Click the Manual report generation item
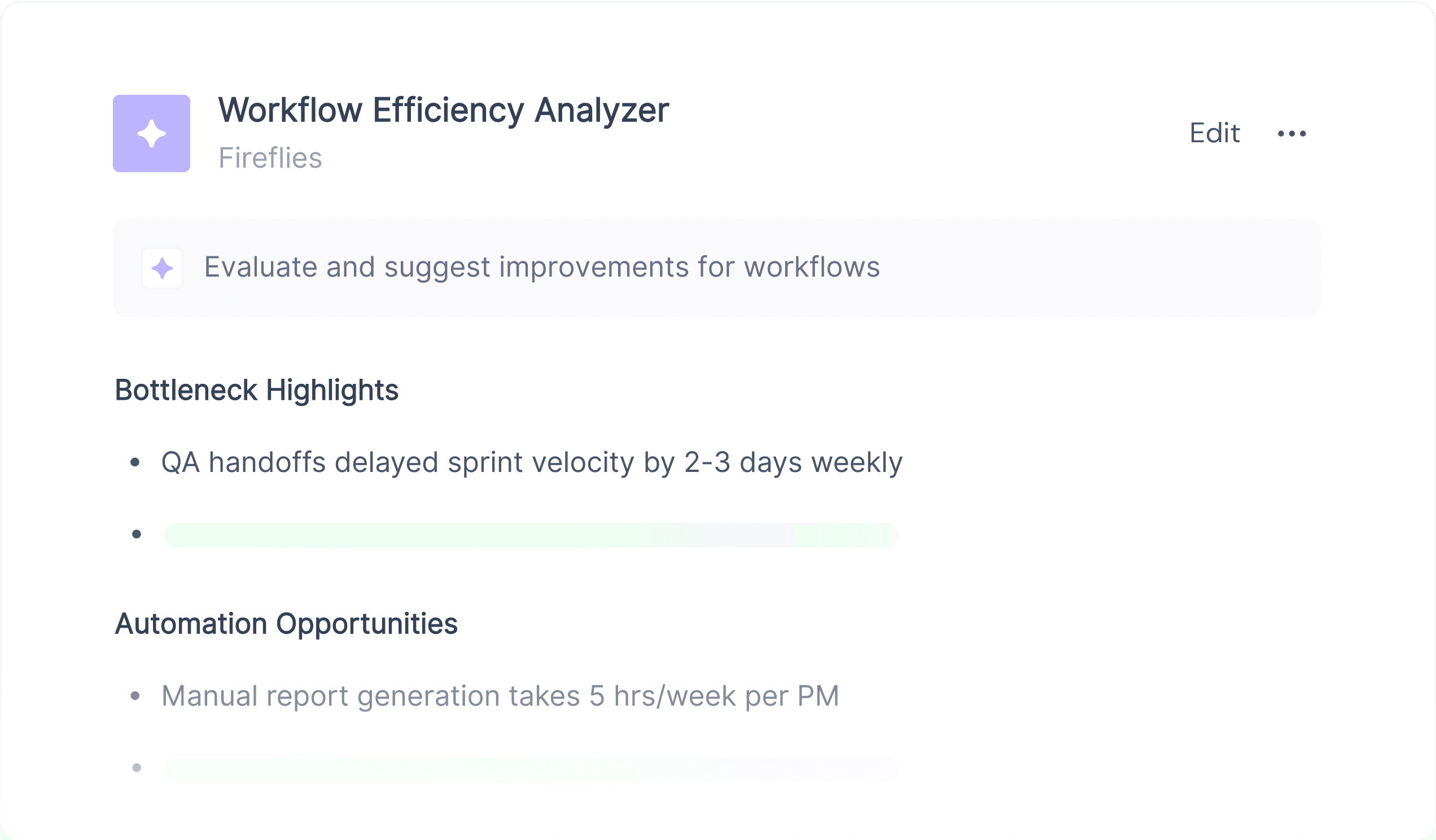Viewport: 1436px width, 840px height. tap(500, 696)
